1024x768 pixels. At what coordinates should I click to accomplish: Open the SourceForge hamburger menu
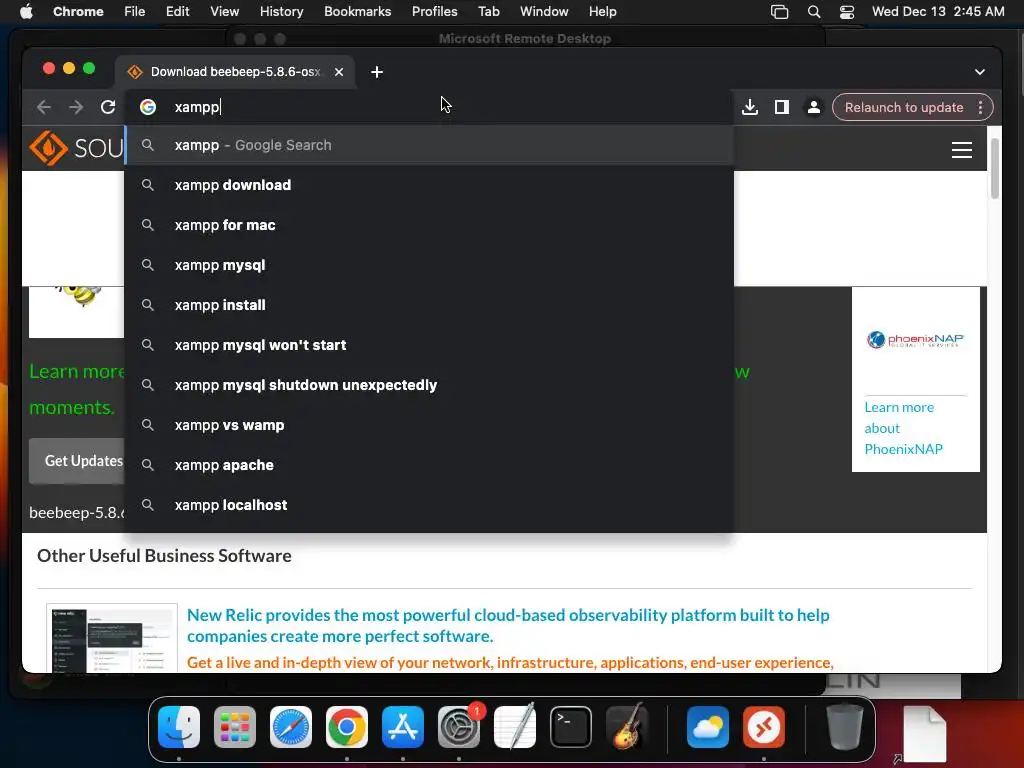(x=961, y=150)
